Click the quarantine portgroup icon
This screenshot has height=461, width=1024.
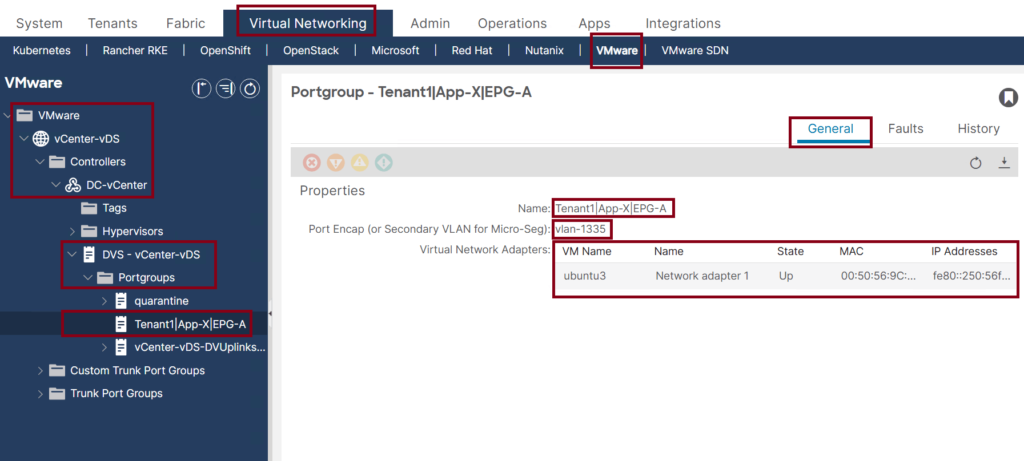pos(121,301)
